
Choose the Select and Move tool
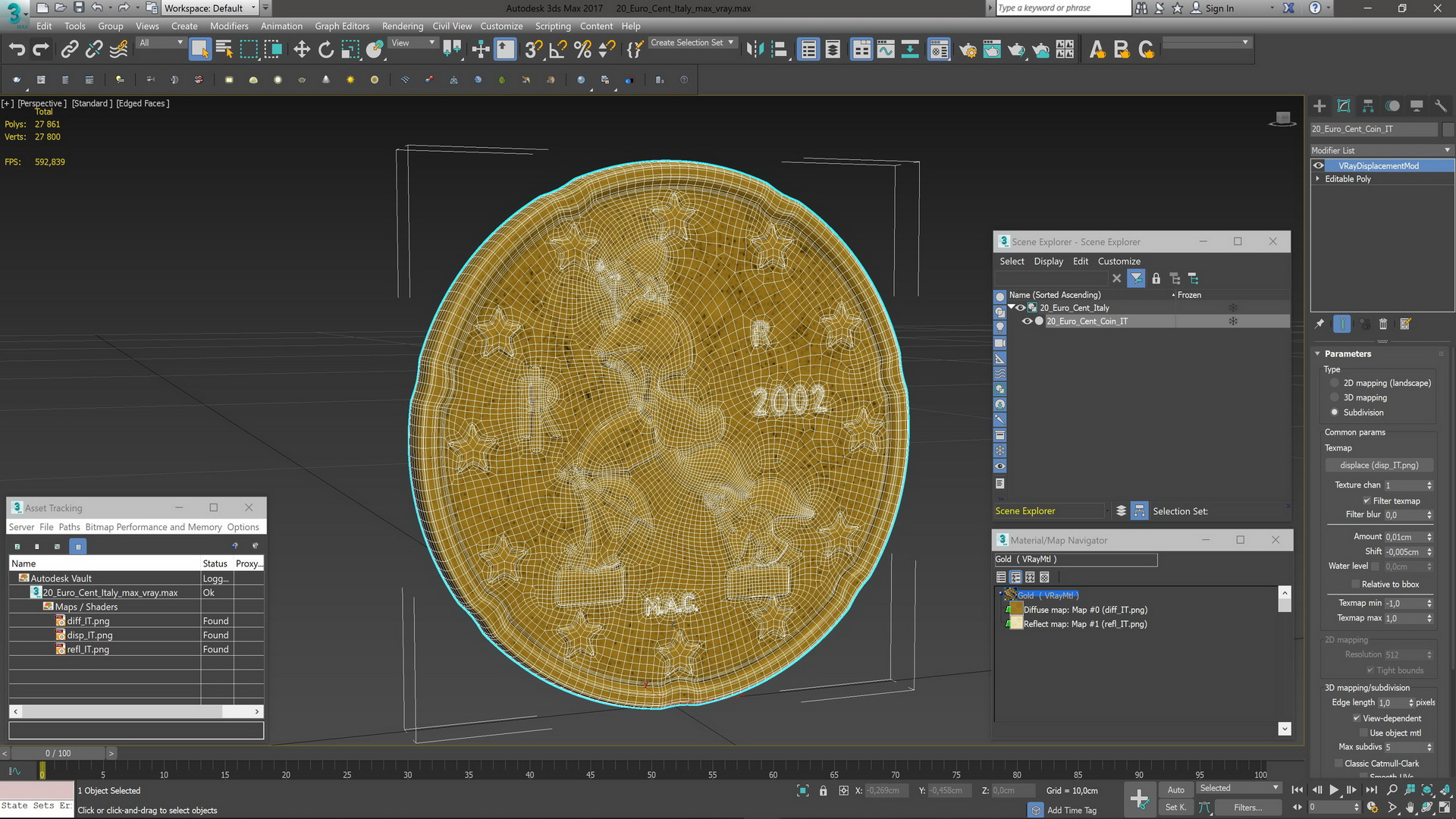point(302,50)
